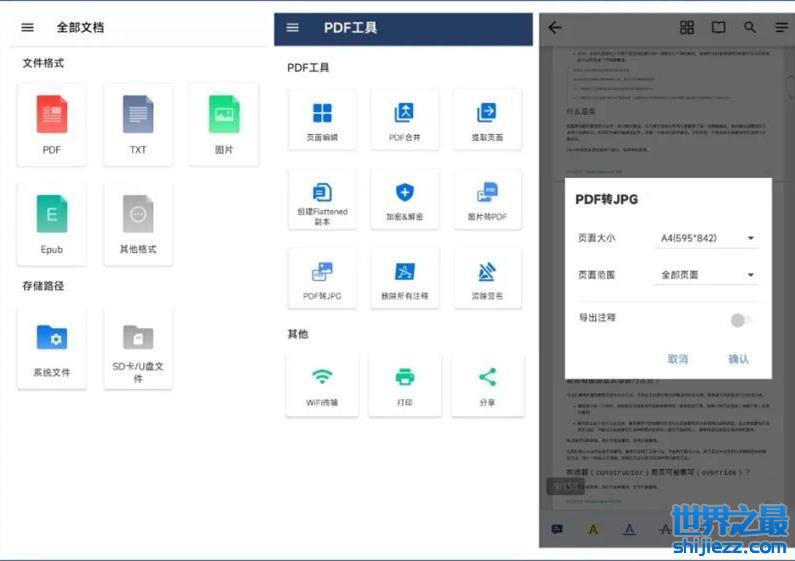This screenshot has height=561, width=795.
Task: Start WiFi传输 file transfer
Action: 322,384
